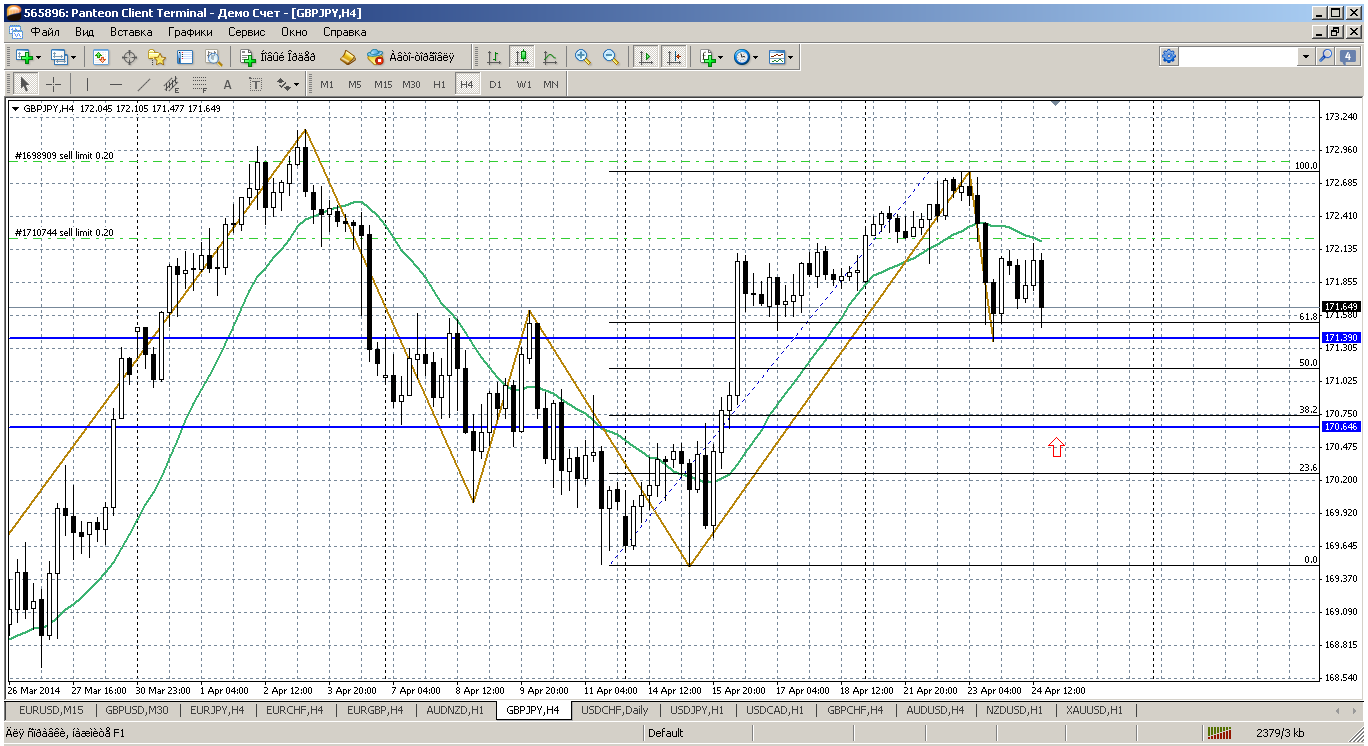Image resolution: width=1368 pixels, height=746 pixels.
Task: Switch timeframe to D1
Action: (x=495, y=84)
